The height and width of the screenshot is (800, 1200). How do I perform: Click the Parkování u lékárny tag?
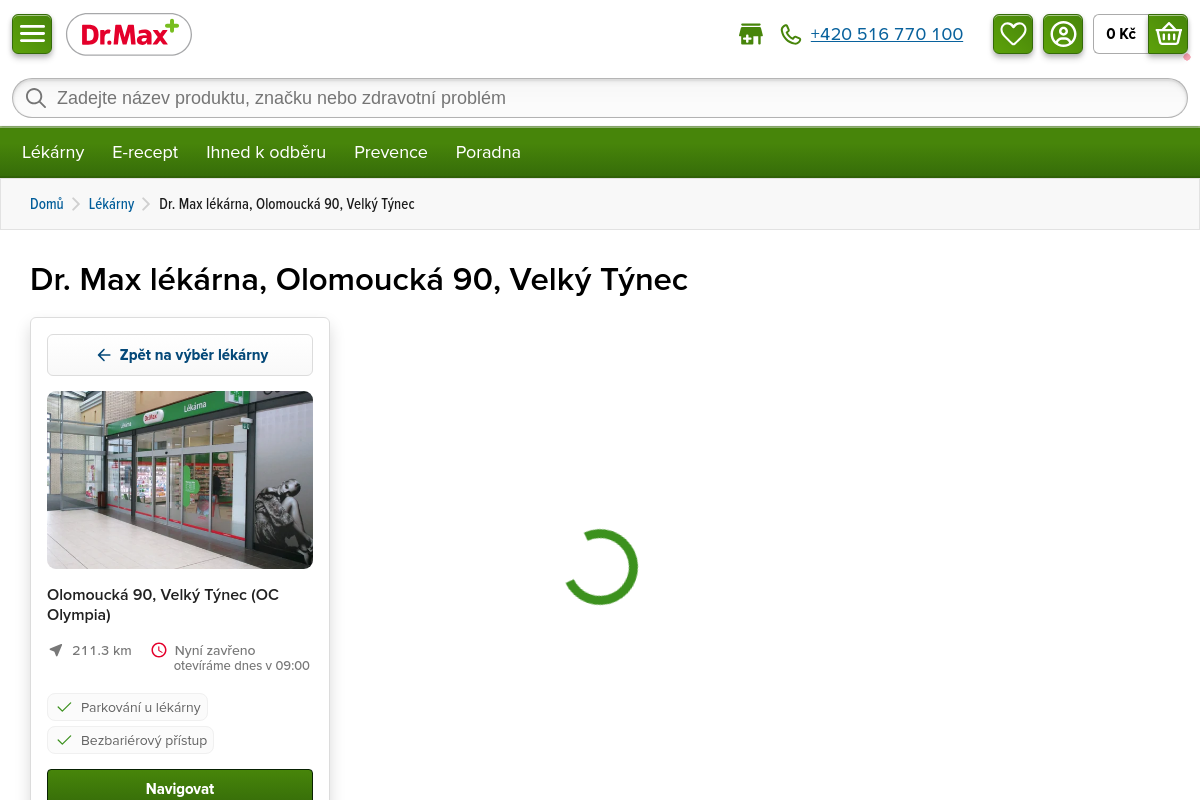click(128, 707)
